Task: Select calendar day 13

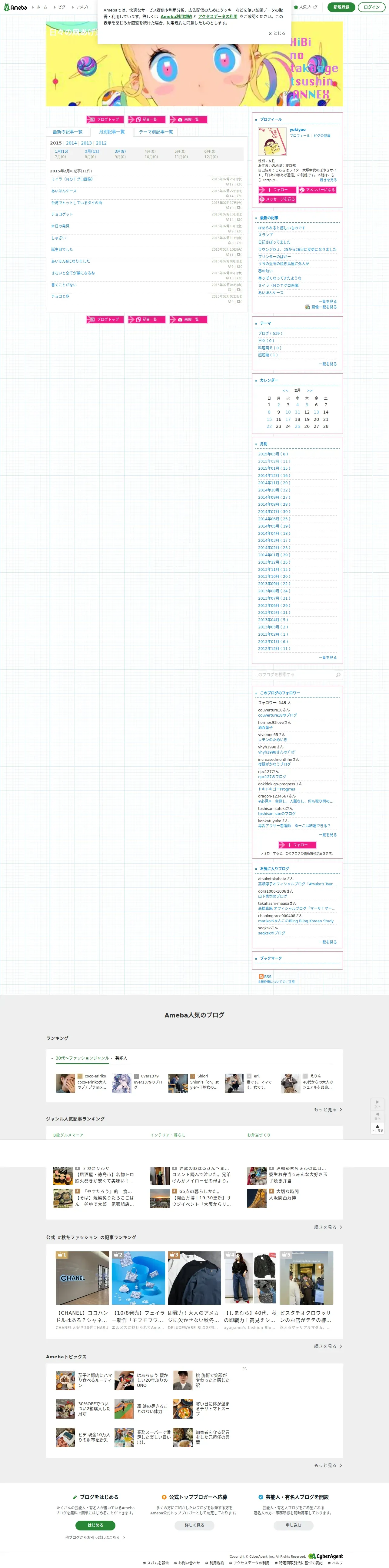Action: tap(316, 412)
